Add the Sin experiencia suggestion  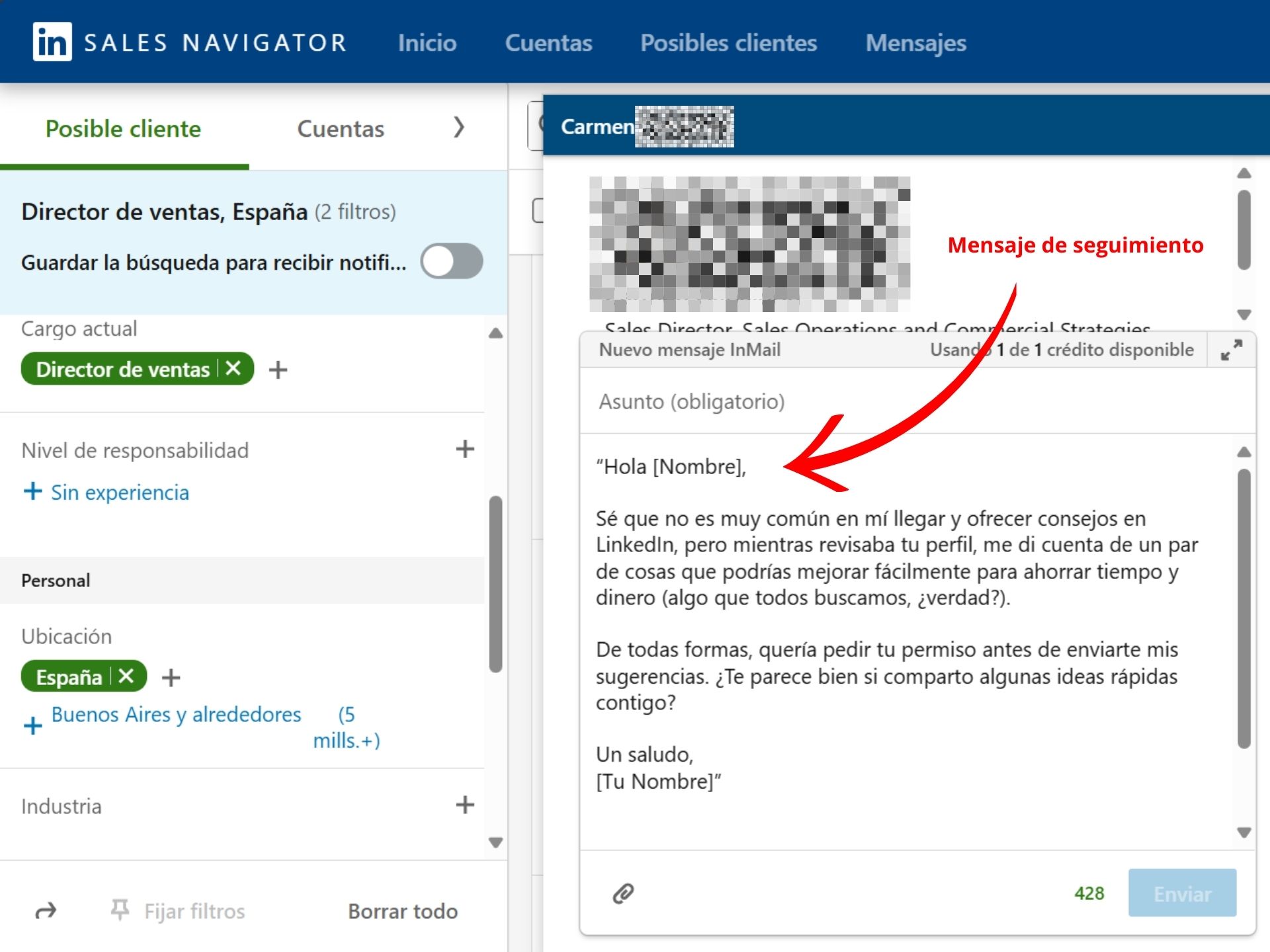pos(106,492)
